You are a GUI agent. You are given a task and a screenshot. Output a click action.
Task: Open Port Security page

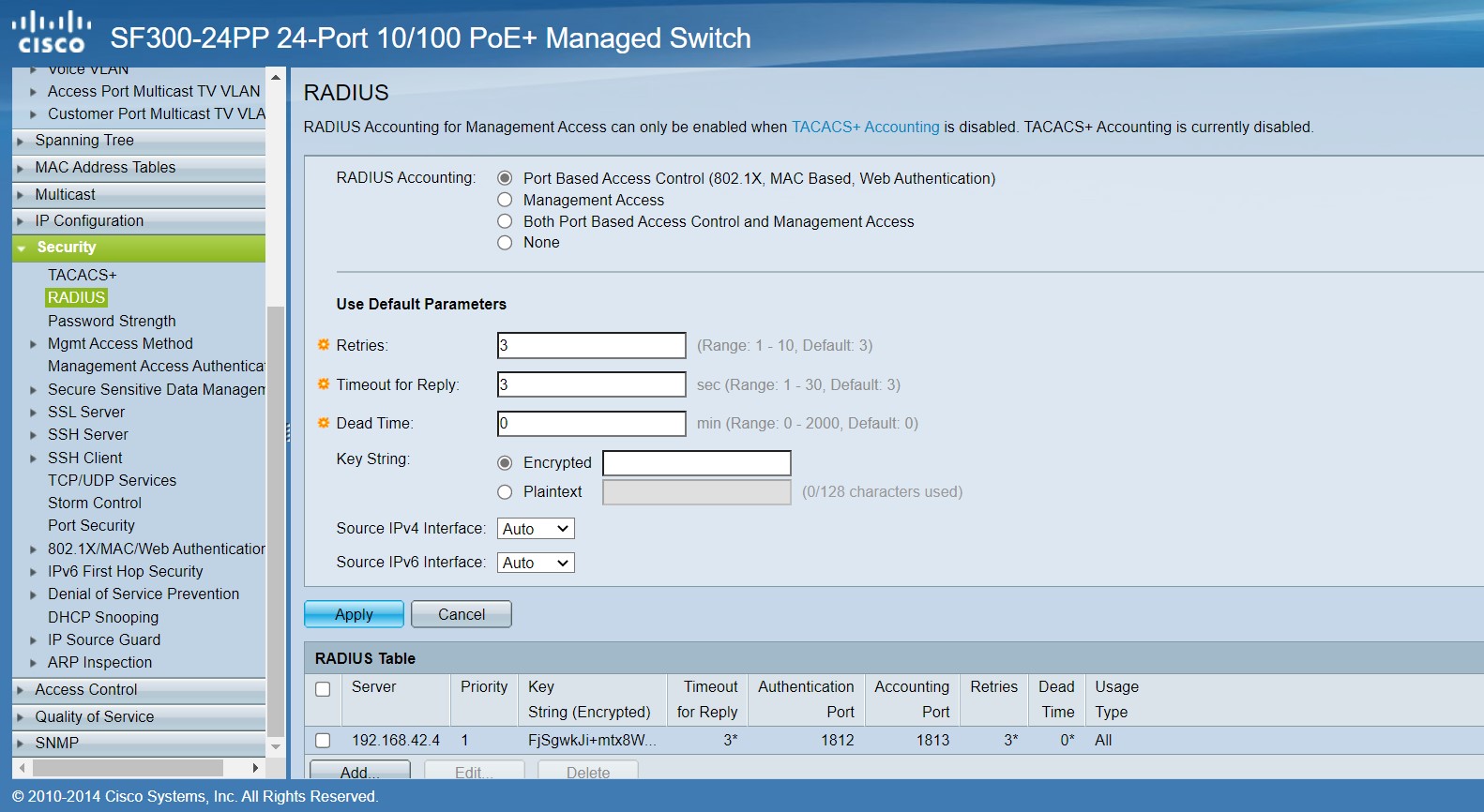point(91,525)
